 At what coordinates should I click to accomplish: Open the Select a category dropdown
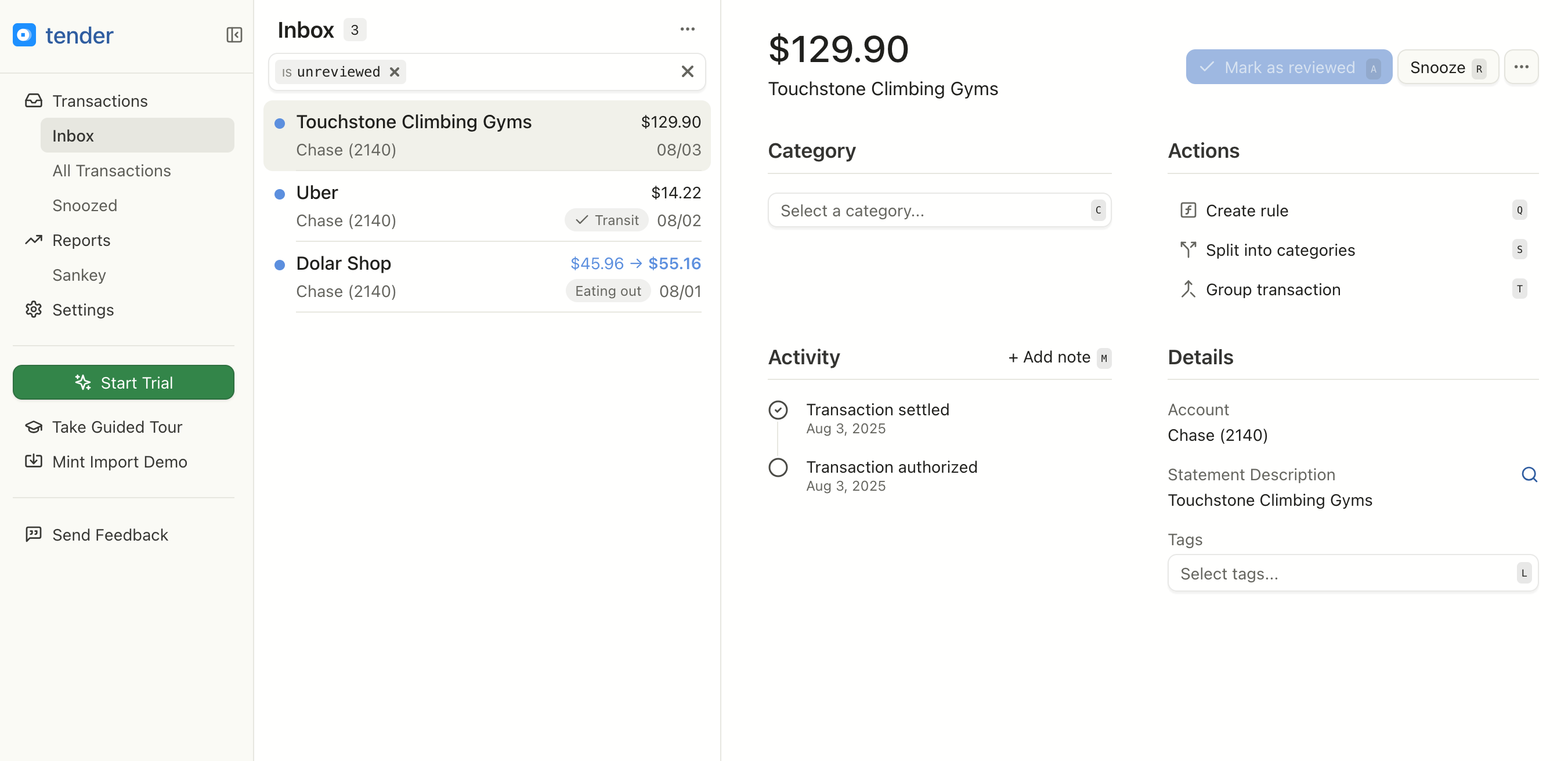coord(938,211)
